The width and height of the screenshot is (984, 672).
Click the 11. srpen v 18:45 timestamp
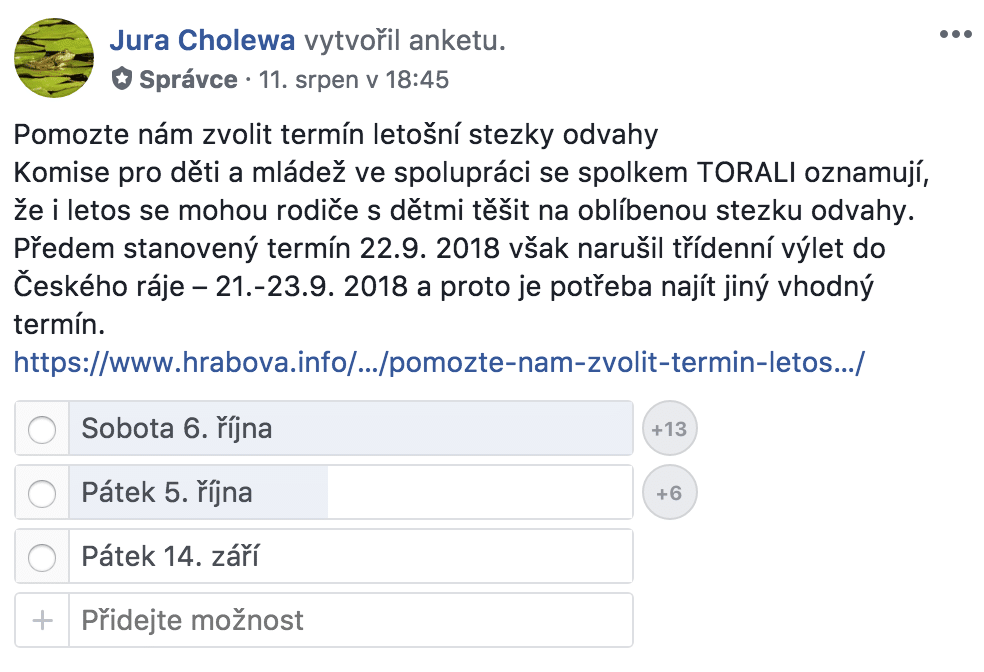click(x=354, y=80)
